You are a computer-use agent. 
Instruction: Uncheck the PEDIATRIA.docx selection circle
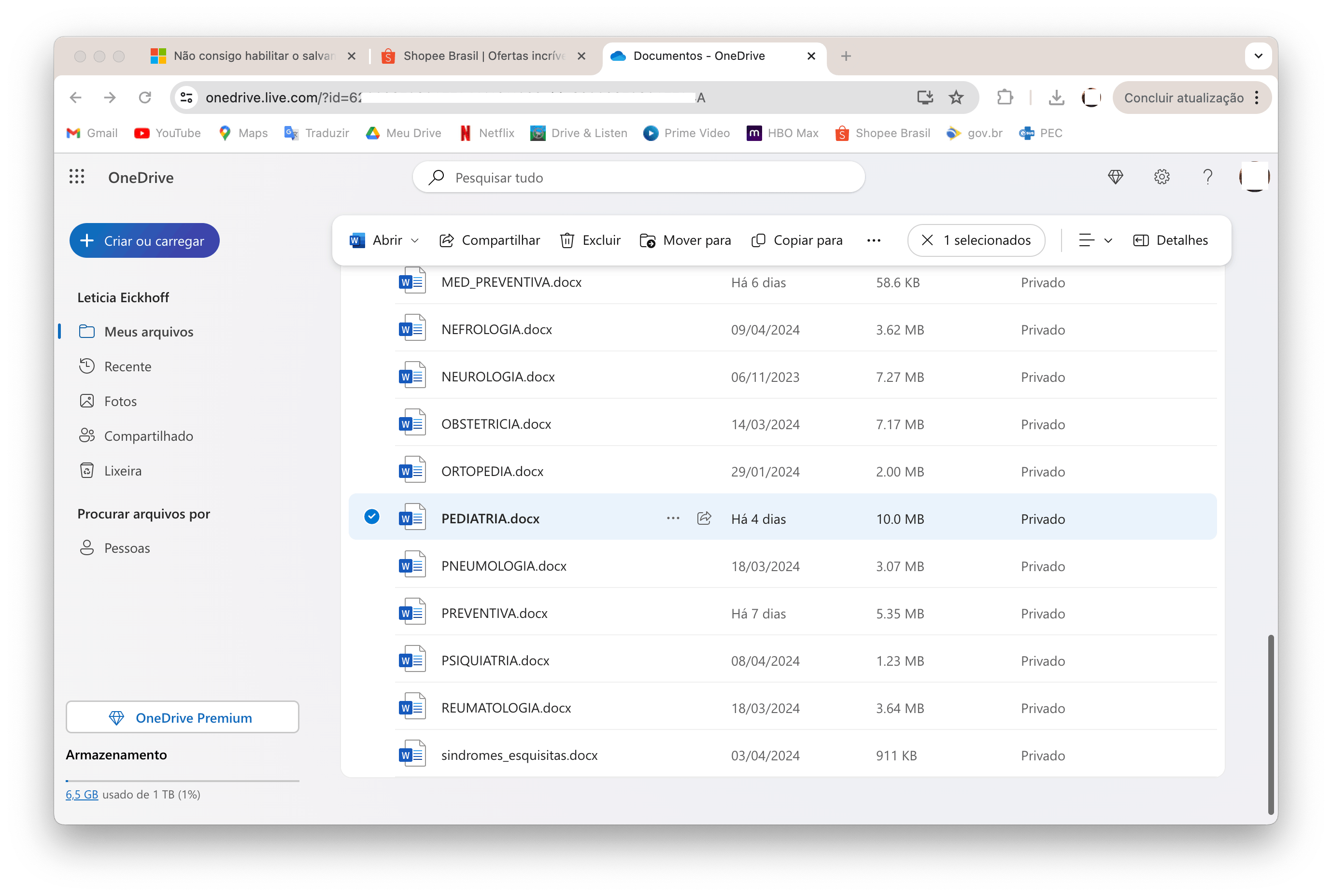pyautogui.click(x=371, y=517)
